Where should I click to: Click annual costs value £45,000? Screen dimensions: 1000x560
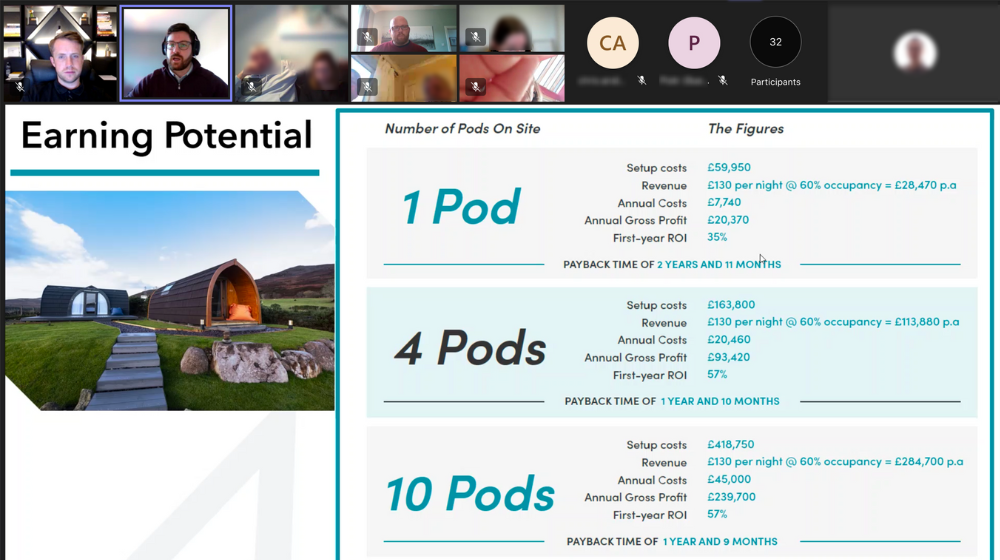(729, 479)
